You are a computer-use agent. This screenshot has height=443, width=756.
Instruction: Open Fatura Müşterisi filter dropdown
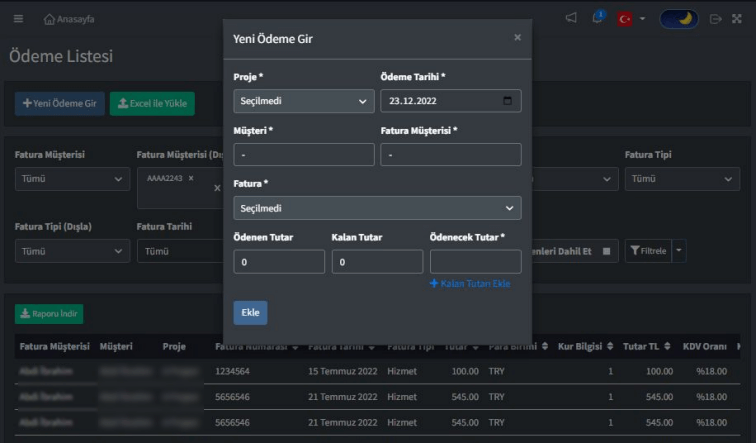[72, 179]
